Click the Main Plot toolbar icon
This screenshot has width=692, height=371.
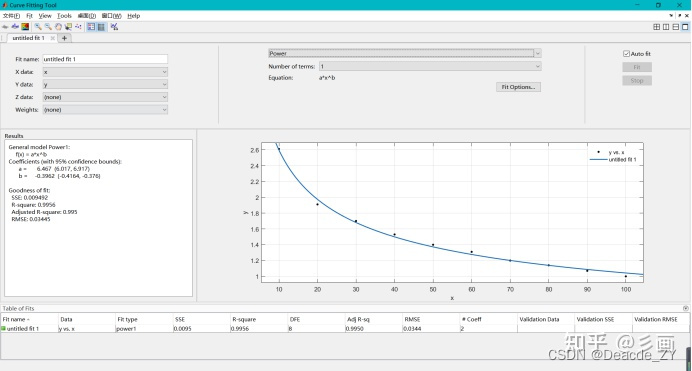pyautogui.click(x=5, y=27)
